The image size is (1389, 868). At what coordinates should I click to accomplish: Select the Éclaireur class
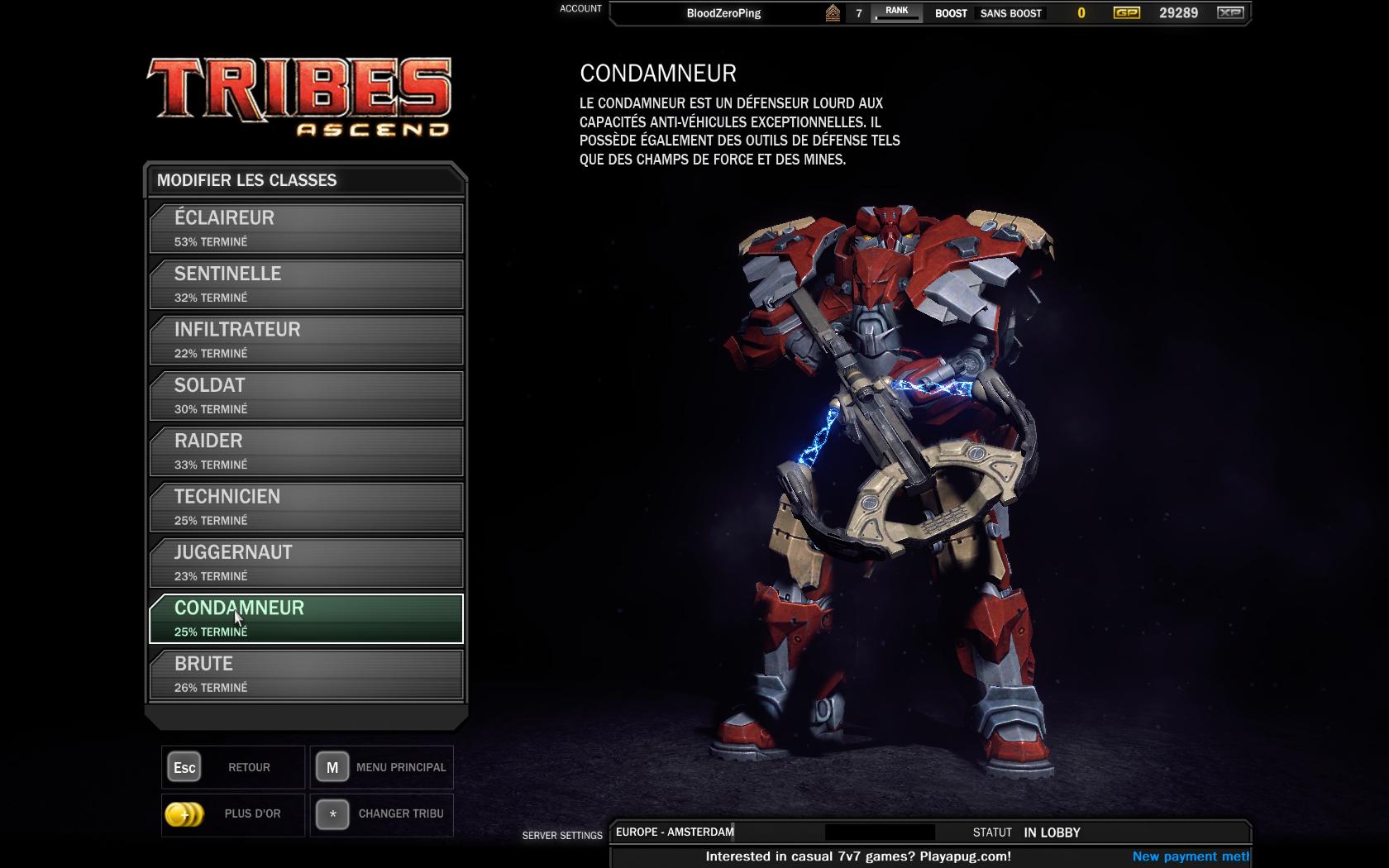click(306, 228)
